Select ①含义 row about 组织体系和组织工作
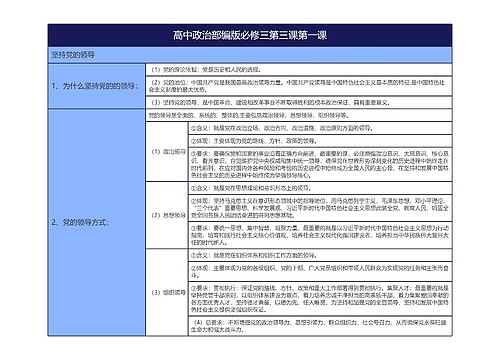This screenshot has width=500, height=360. pos(320,255)
